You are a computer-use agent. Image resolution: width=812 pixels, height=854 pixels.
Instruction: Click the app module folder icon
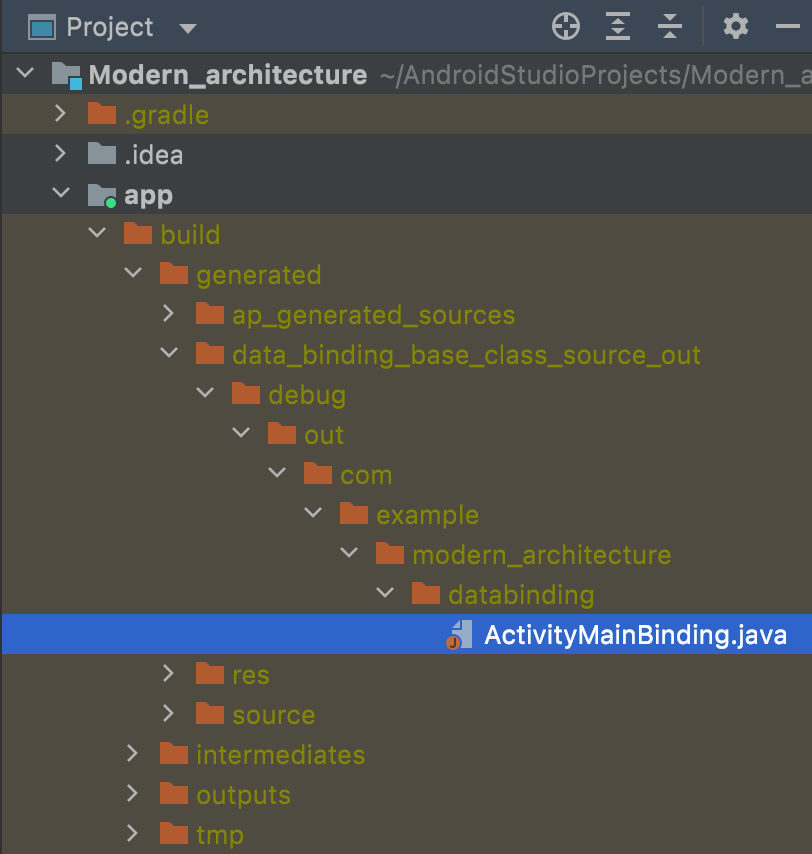click(102, 195)
